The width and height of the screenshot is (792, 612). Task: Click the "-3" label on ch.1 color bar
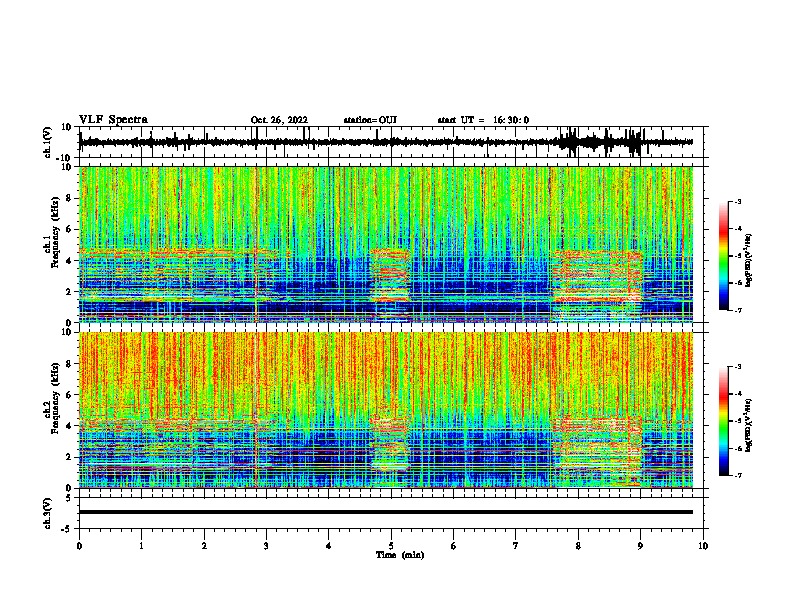point(737,201)
